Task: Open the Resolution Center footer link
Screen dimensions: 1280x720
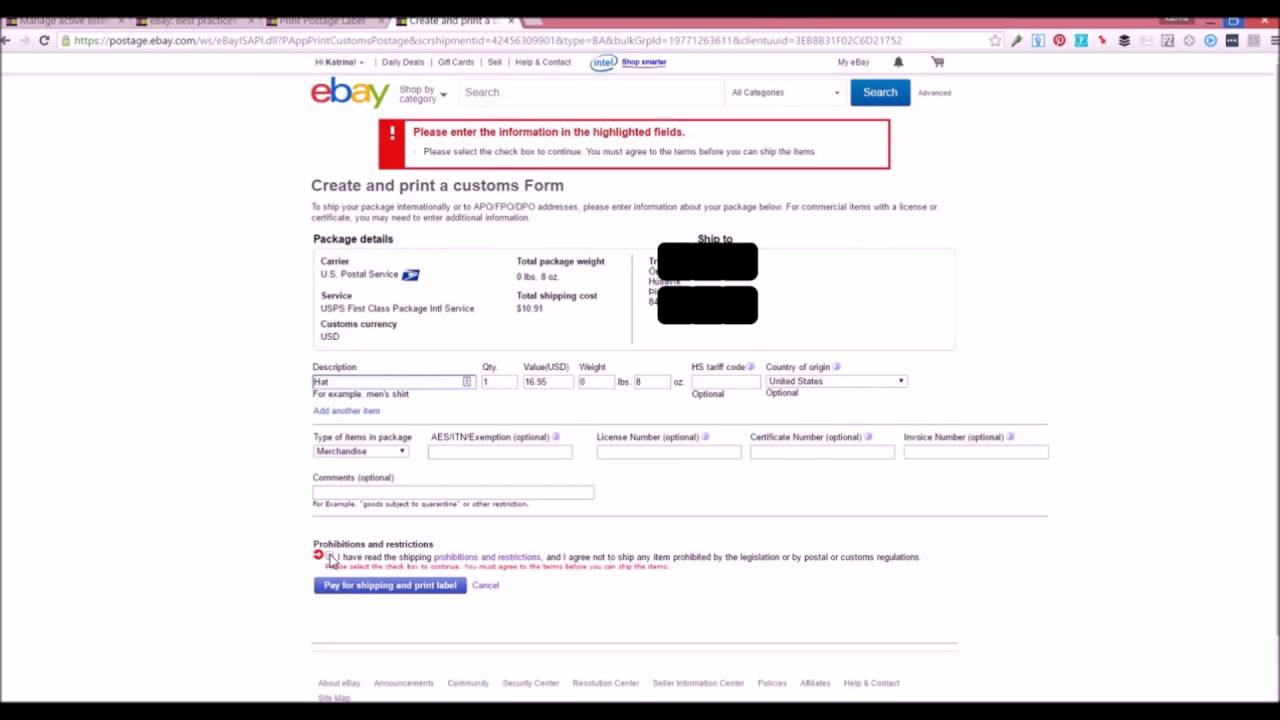Action: (x=606, y=683)
